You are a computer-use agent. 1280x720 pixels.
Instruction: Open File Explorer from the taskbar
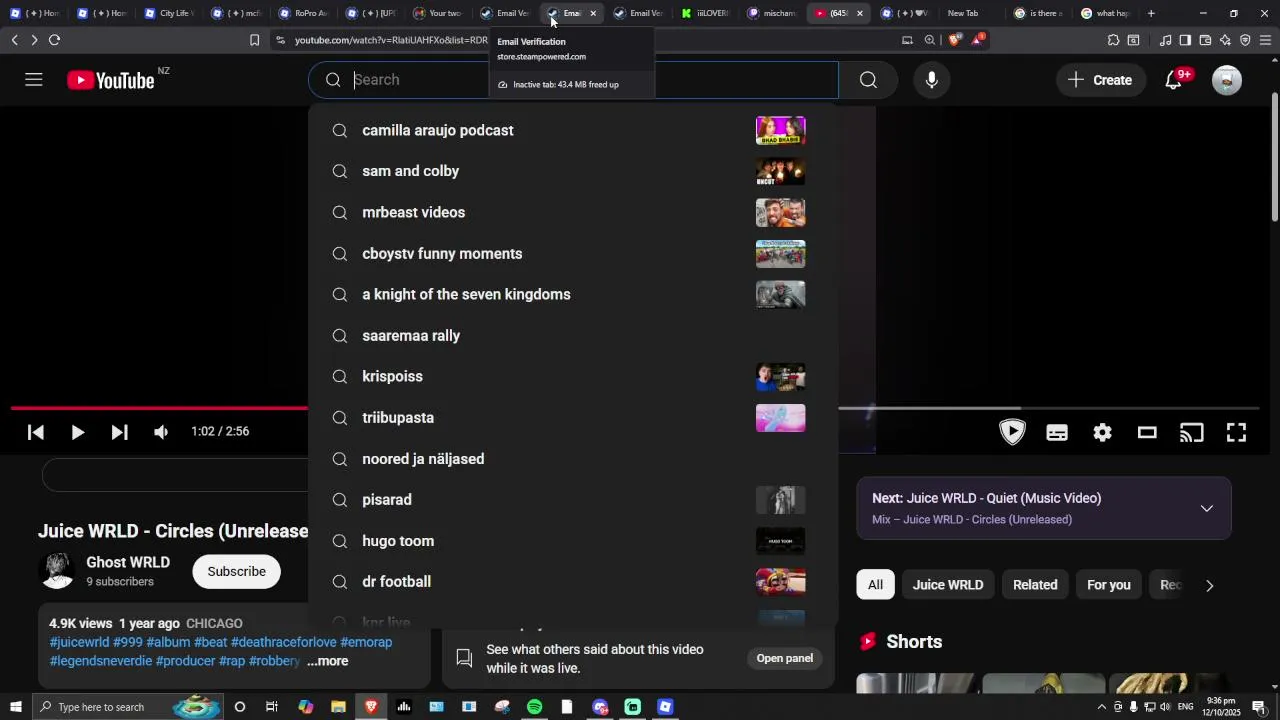338,707
